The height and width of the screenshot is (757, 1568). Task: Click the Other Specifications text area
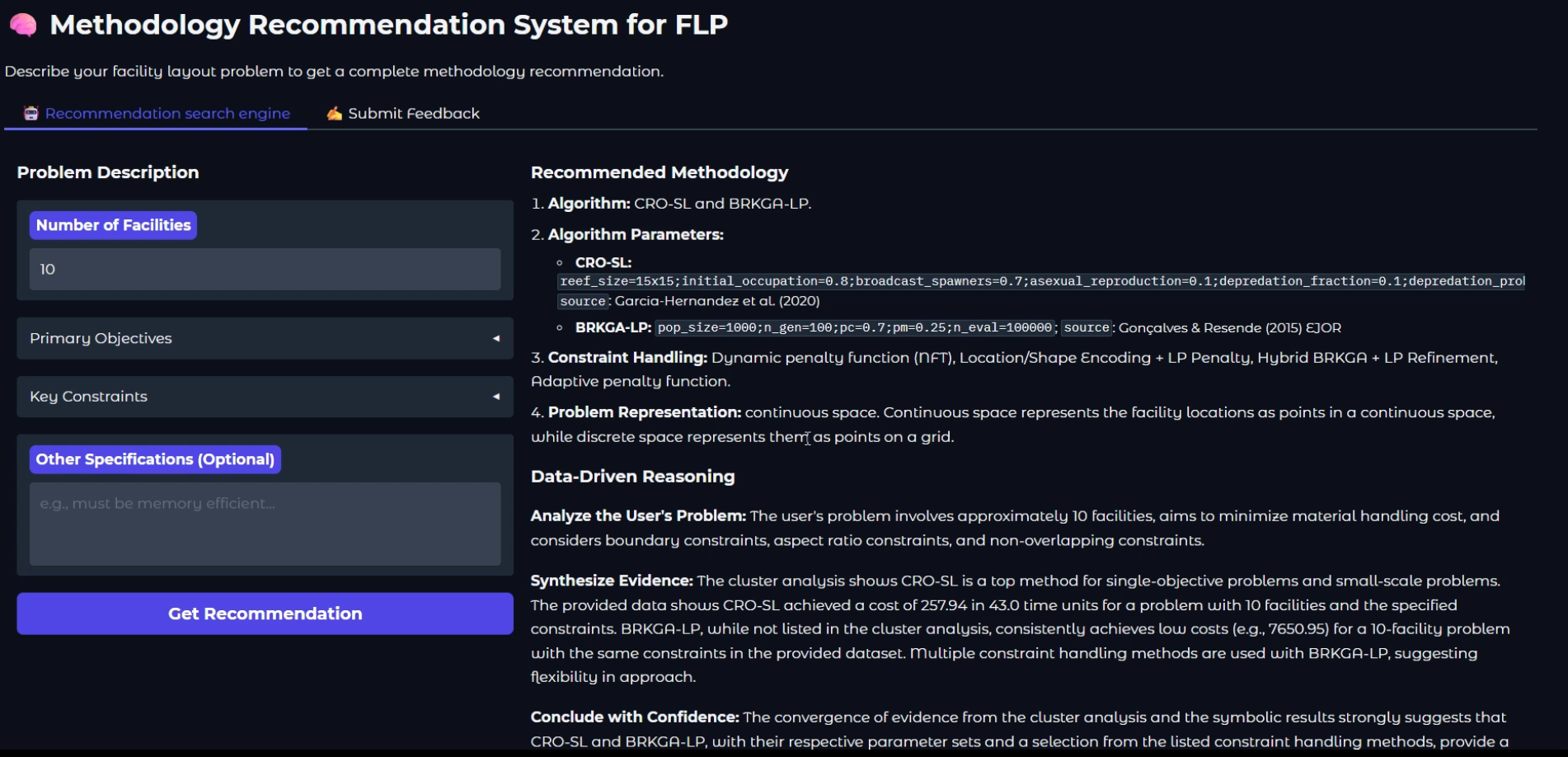click(x=265, y=524)
